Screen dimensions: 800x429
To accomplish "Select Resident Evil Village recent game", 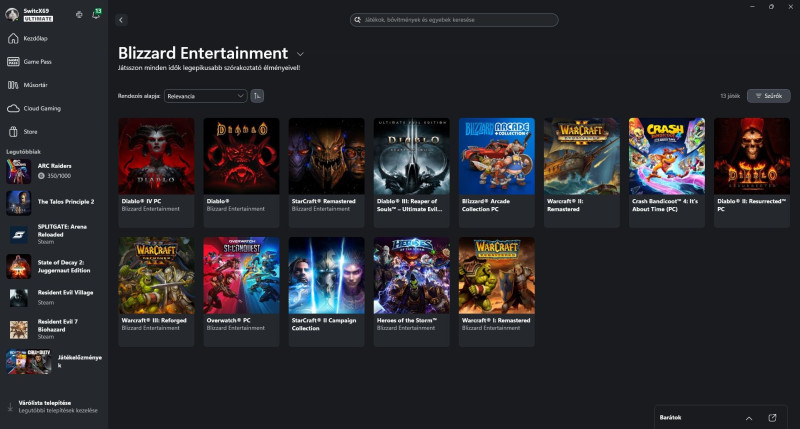I will click(54, 297).
